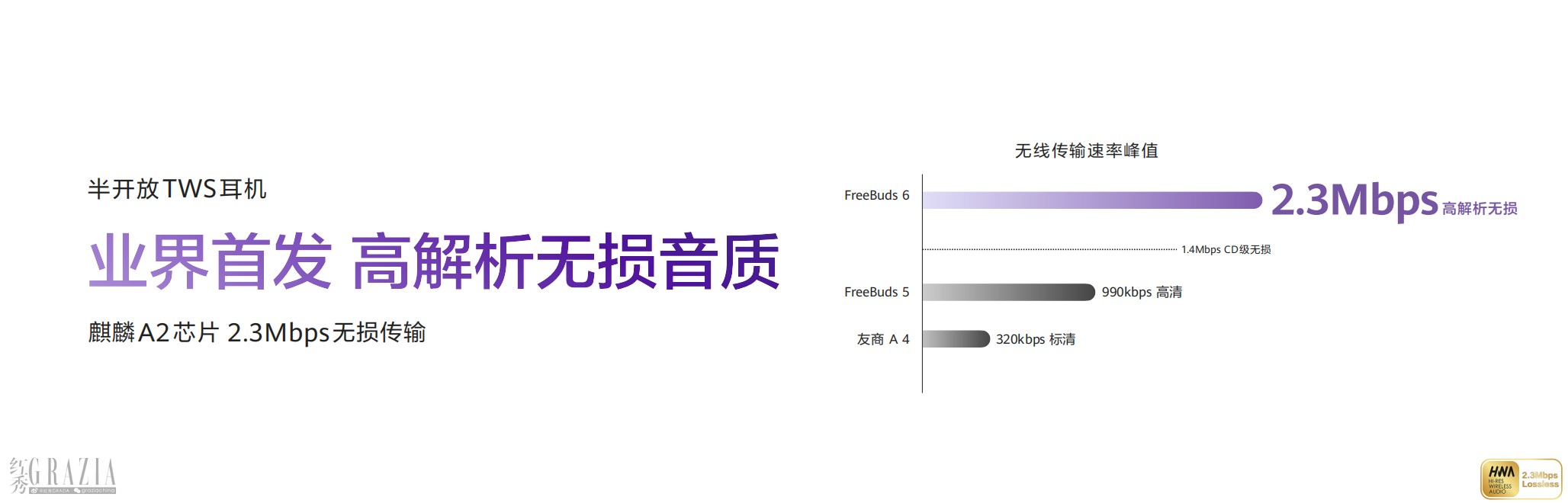Viewport: 1568px width, 503px height.
Task: Click the 友商 A 4 axis label
Action: (x=883, y=339)
